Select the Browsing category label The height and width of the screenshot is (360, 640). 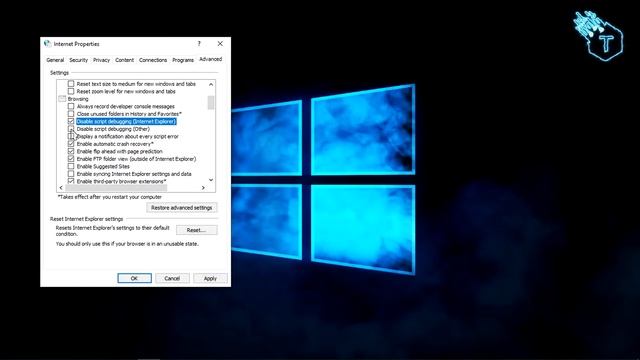point(78,99)
